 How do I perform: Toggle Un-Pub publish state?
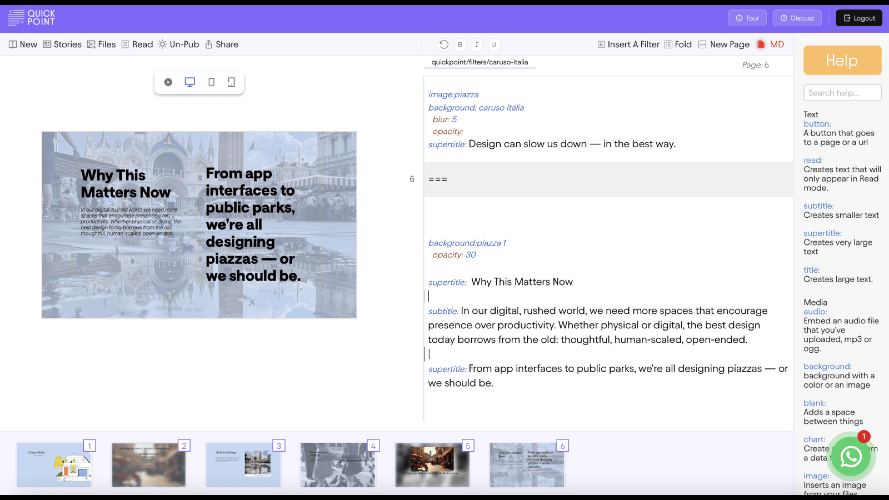coord(178,45)
